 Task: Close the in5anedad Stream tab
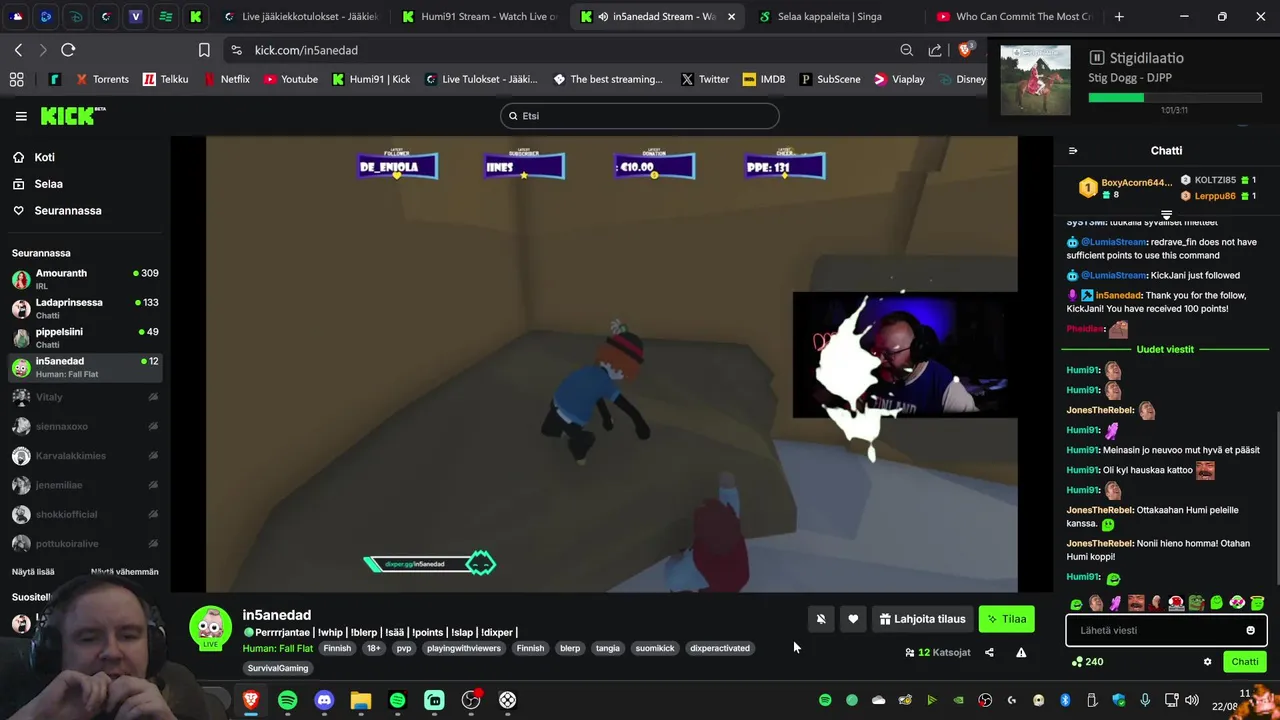[732, 16]
